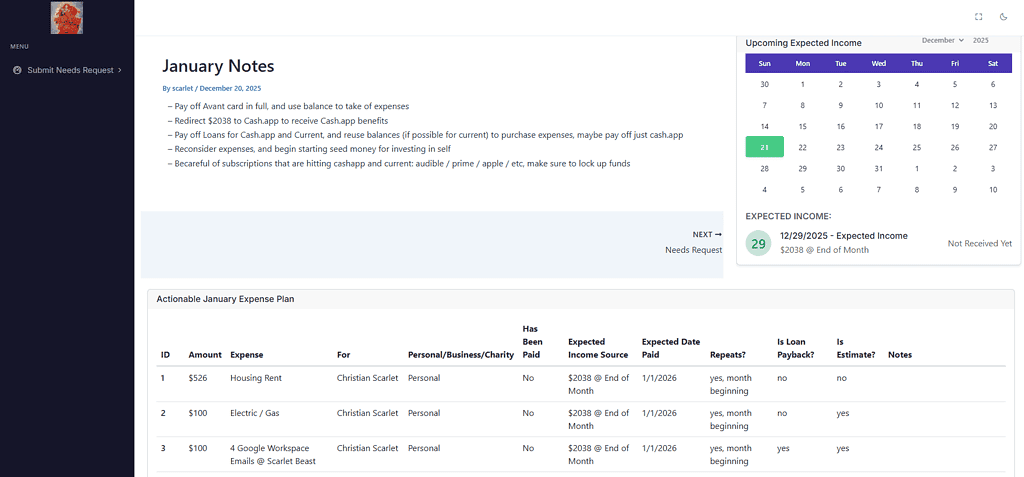Click the January Notes heading
1024x477 pixels.
point(218,66)
